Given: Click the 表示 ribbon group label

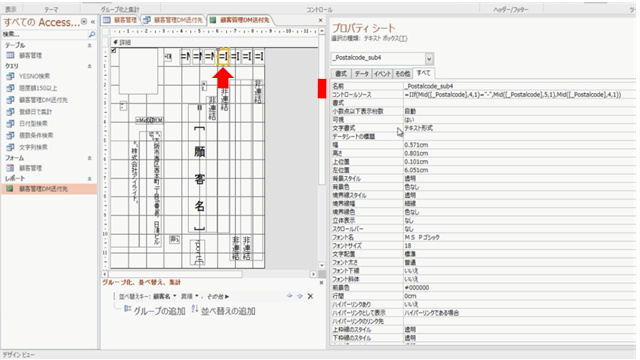Looking at the screenshot, I should pos(11,9).
